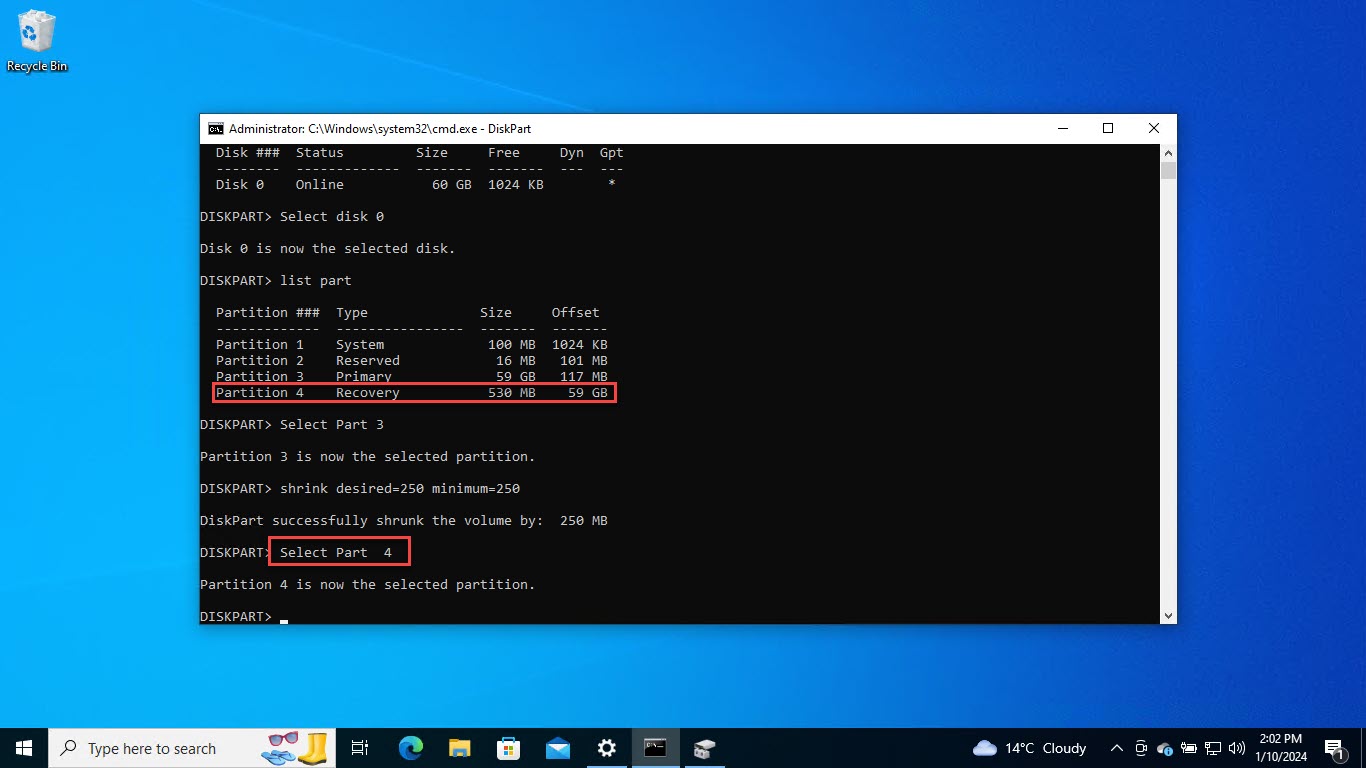Open Settings gear on the taskbar
This screenshot has height=768, width=1366.
coord(606,748)
